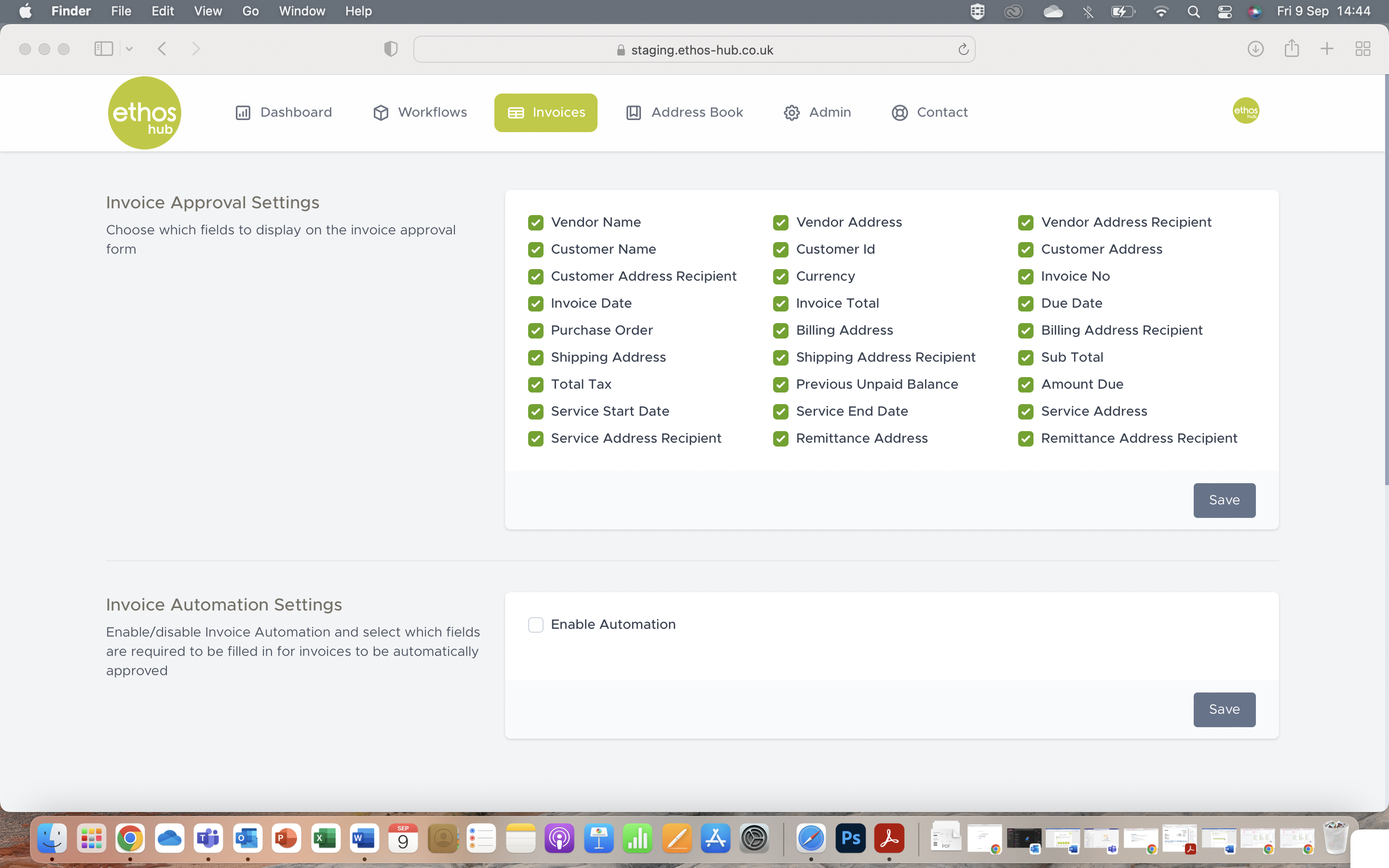Expand the sidebar options chevron
Screen dimensions: 1389x868
pyautogui.click(x=129, y=49)
